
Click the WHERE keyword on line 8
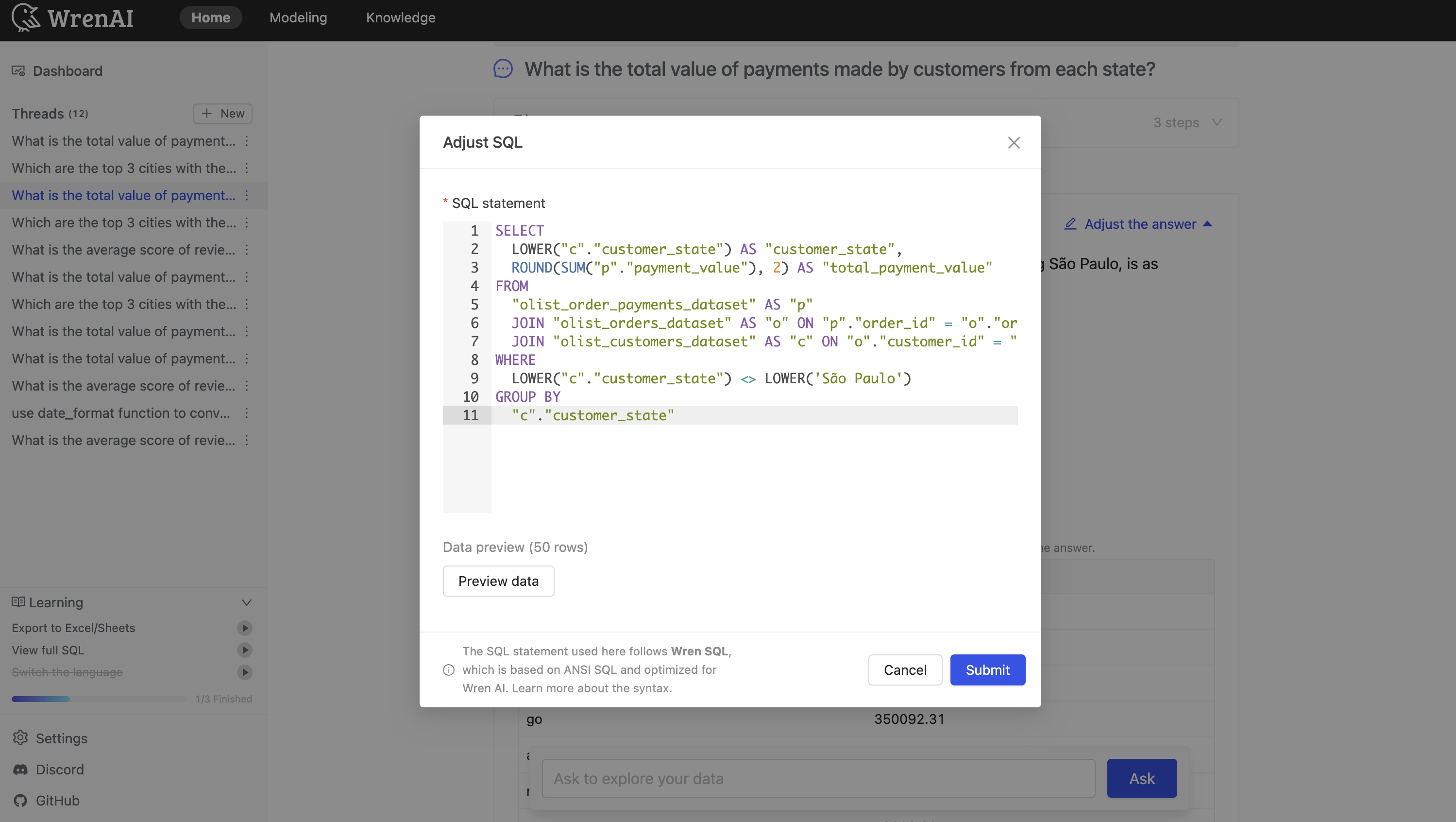coord(515,360)
